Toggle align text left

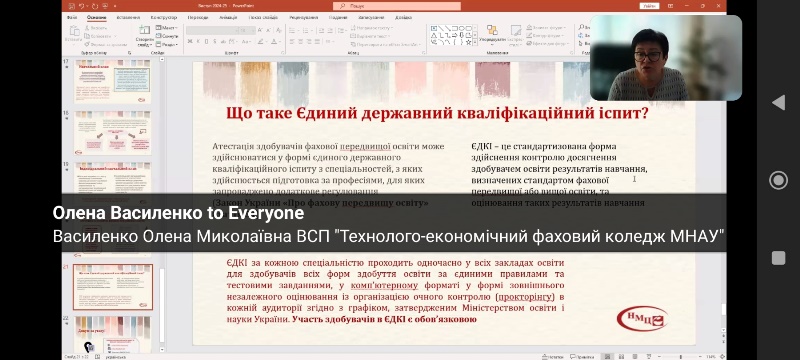click(x=292, y=41)
